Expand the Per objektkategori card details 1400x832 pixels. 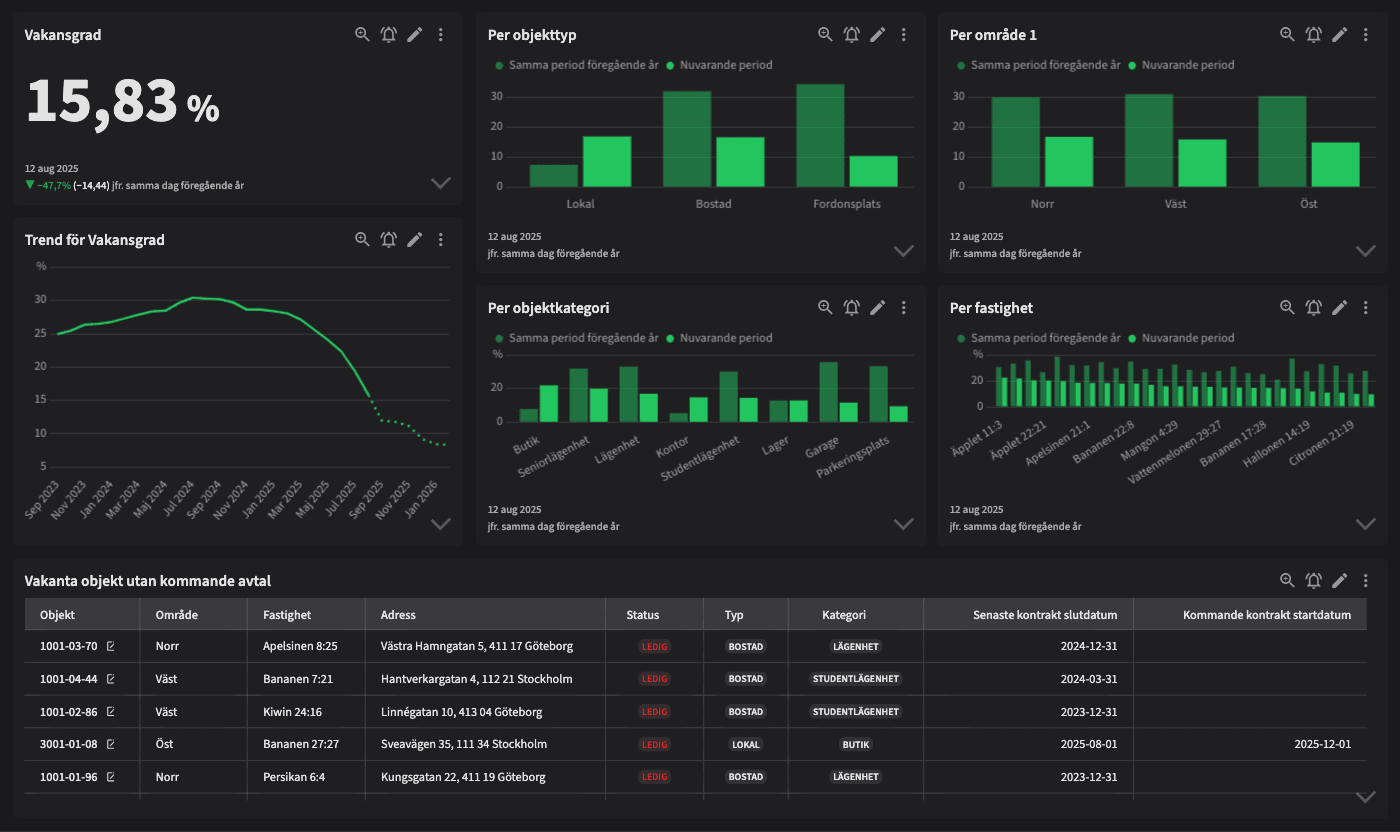[904, 524]
